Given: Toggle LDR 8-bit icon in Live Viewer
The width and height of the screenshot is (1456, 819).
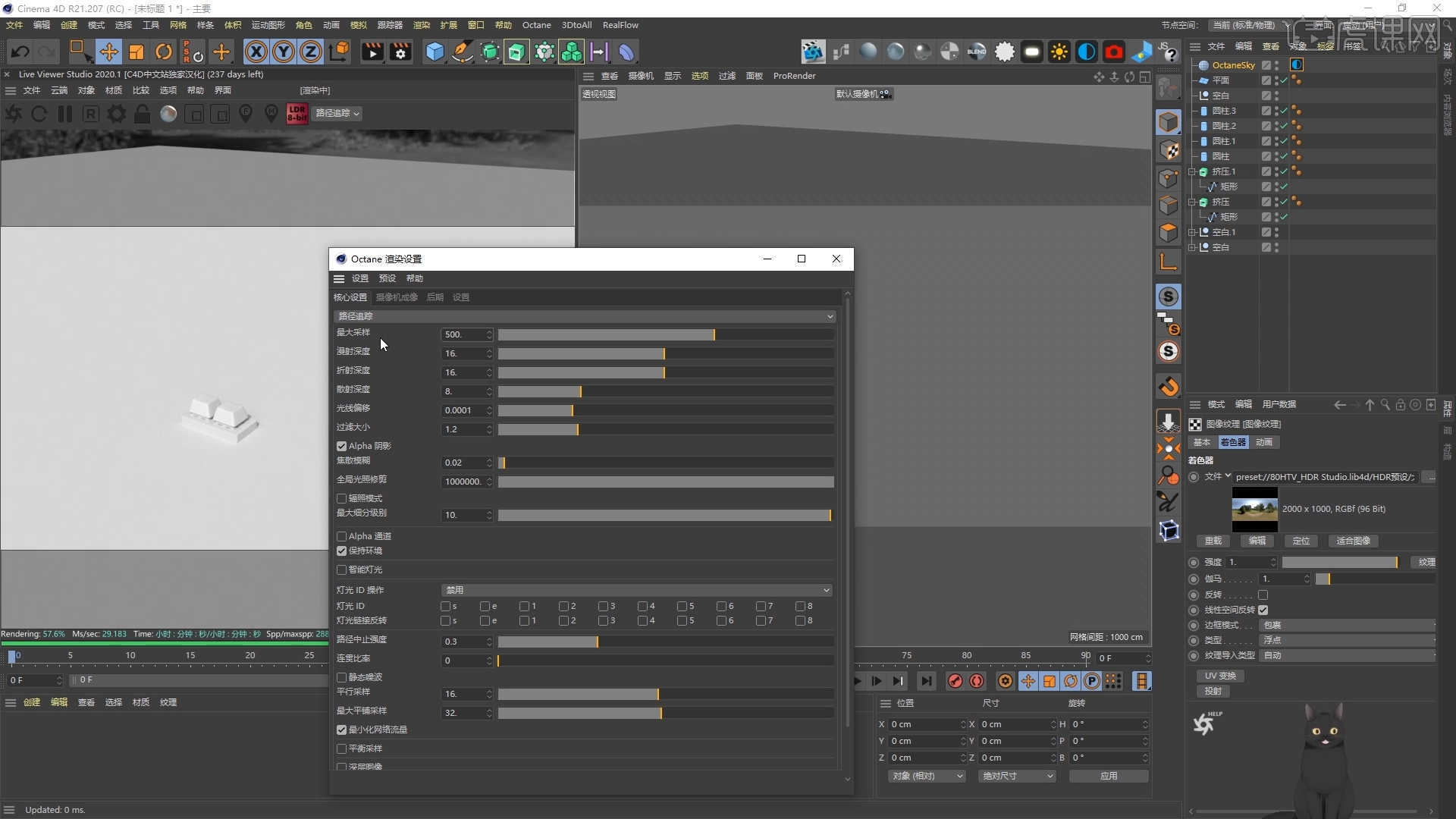Looking at the screenshot, I should point(297,114).
